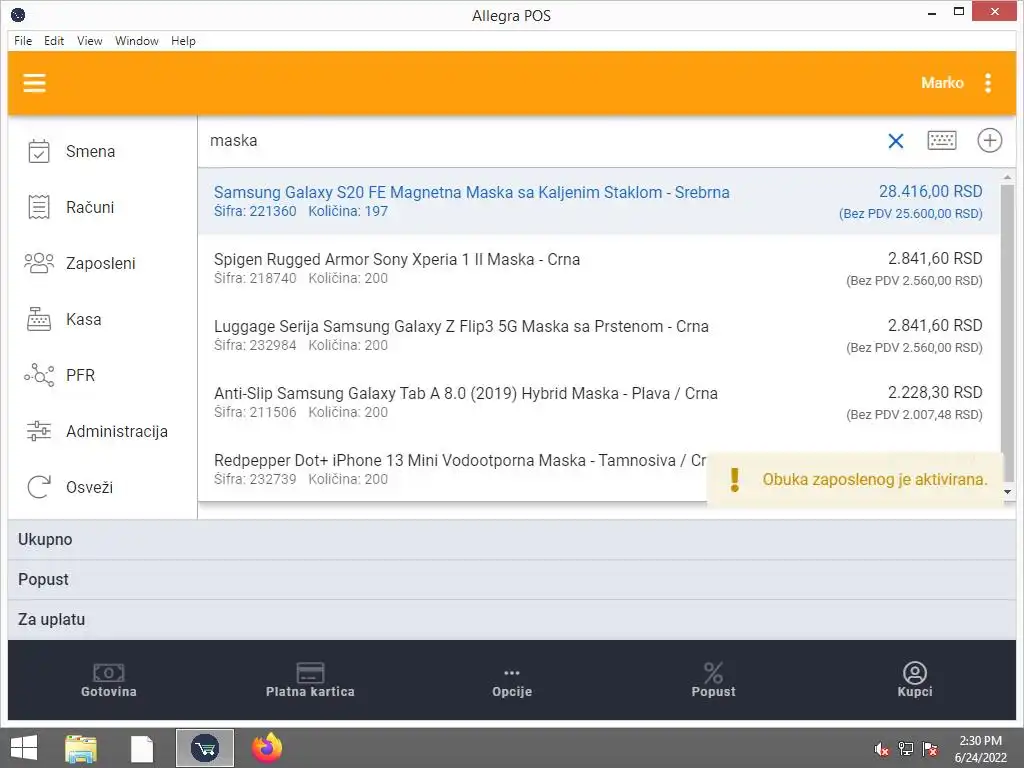
Task: Click Bez PDV 2.007,48 RSD text
Action: [914, 415]
